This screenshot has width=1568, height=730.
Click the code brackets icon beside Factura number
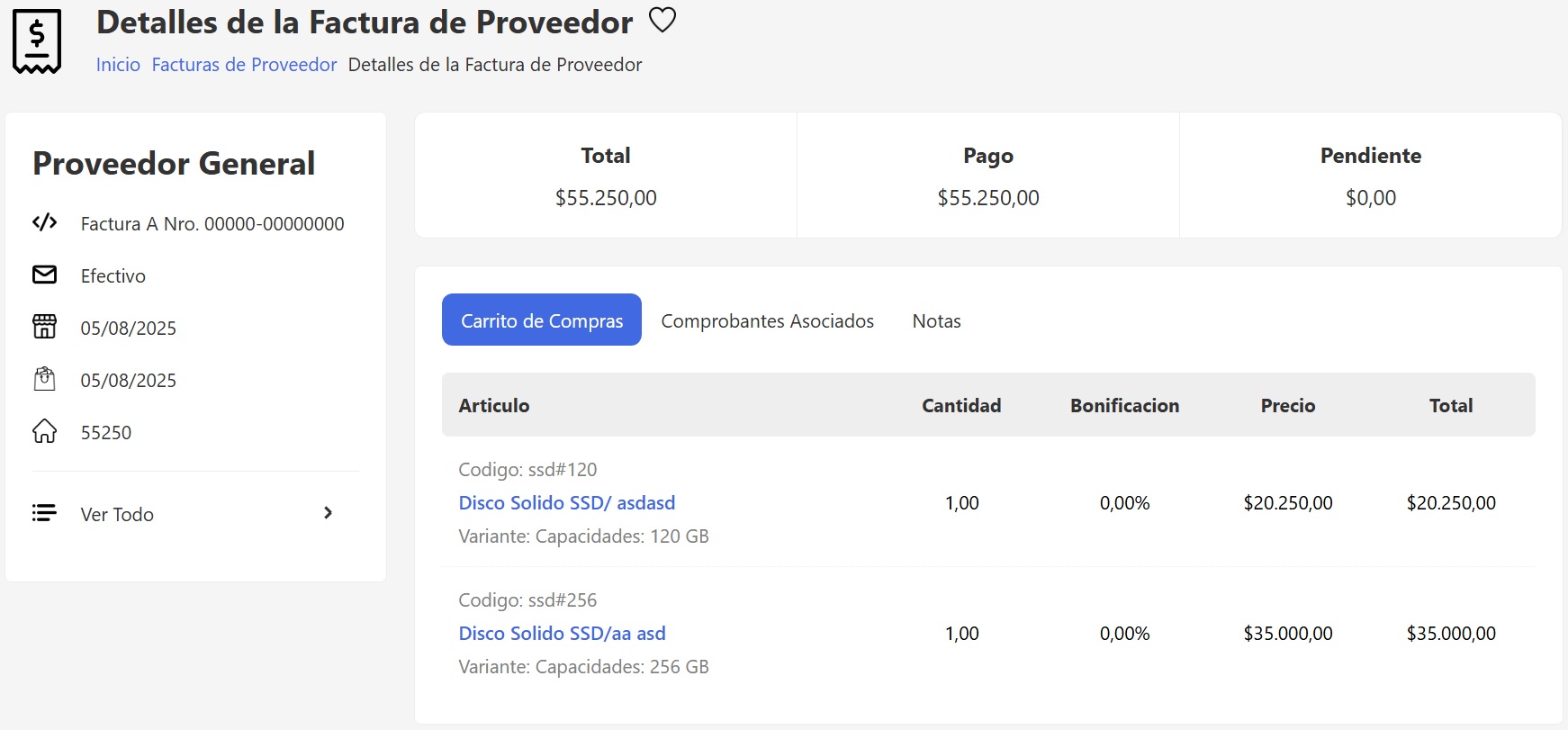click(44, 222)
